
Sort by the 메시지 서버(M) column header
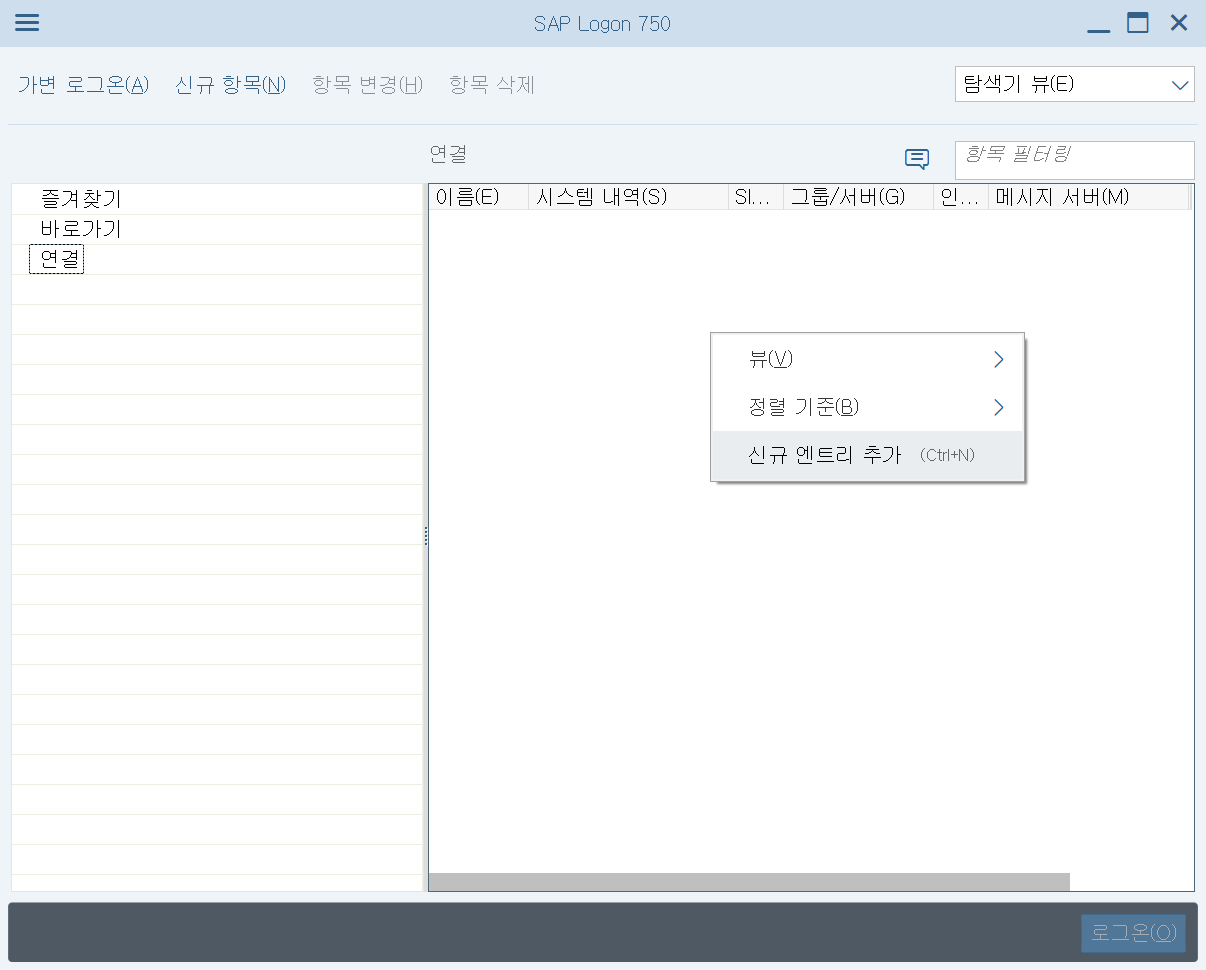click(1088, 197)
